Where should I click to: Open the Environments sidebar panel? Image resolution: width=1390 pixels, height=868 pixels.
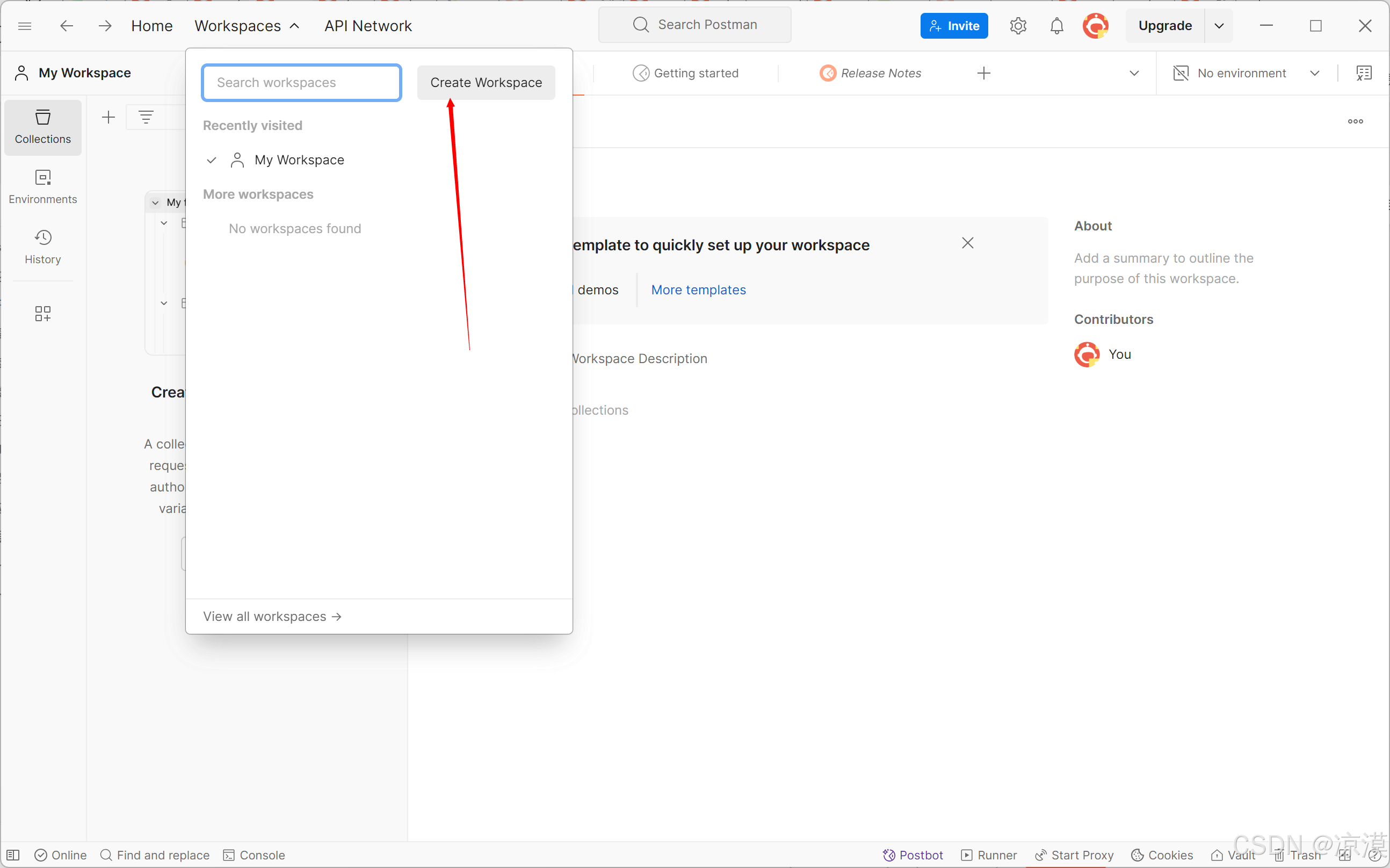pos(42,187)
